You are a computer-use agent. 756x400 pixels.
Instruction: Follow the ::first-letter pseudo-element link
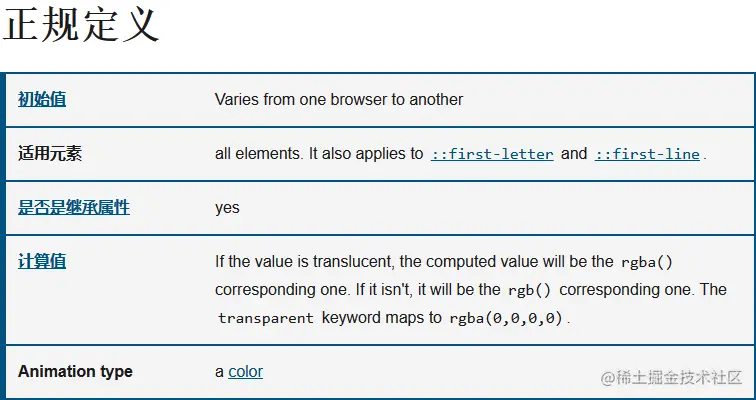click(492, 154)
